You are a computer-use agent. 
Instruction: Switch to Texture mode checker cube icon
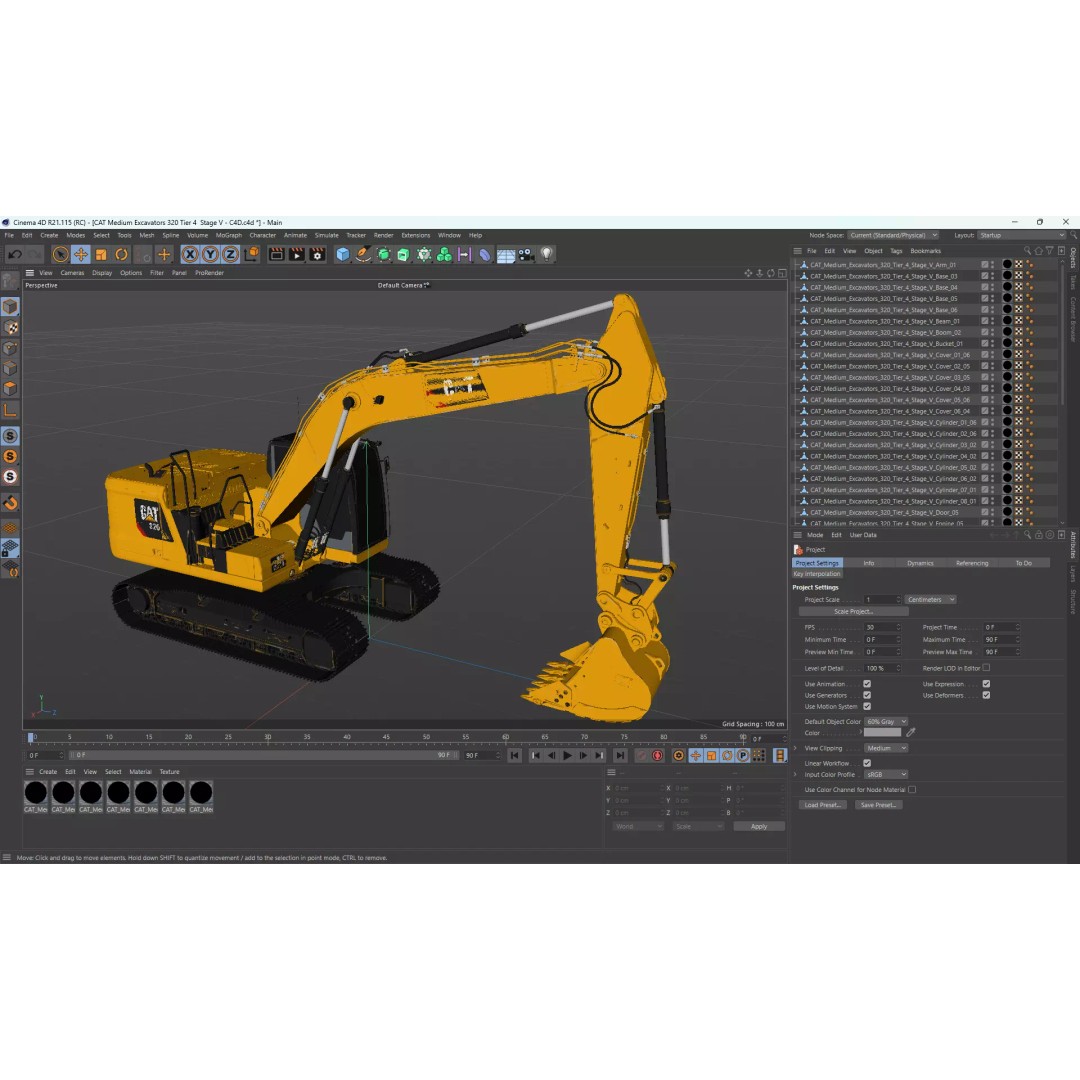pyautogui.click(x=10, y=328)
